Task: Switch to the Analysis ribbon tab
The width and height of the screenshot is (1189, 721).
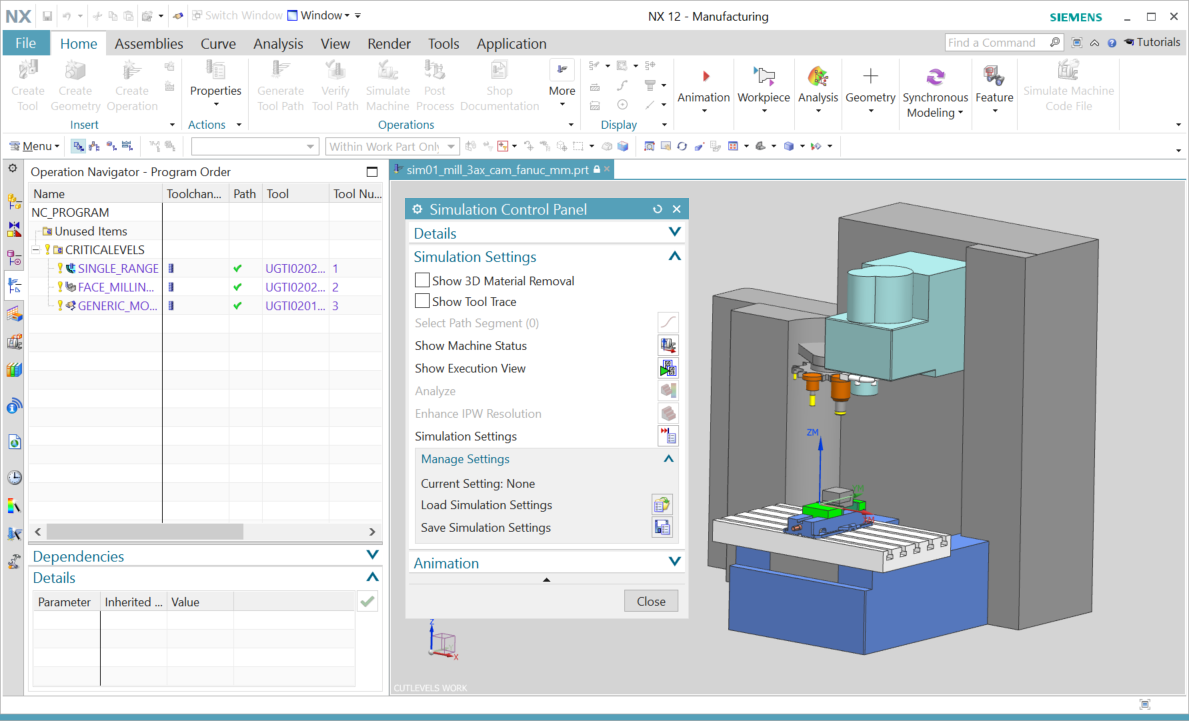Action: (278, 44)
